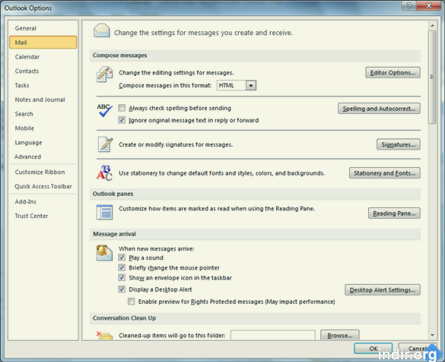The height and width of the screenshot is (362, 445).
Task: Open Stationery and Fonts dialog
Action: point(385,173)
